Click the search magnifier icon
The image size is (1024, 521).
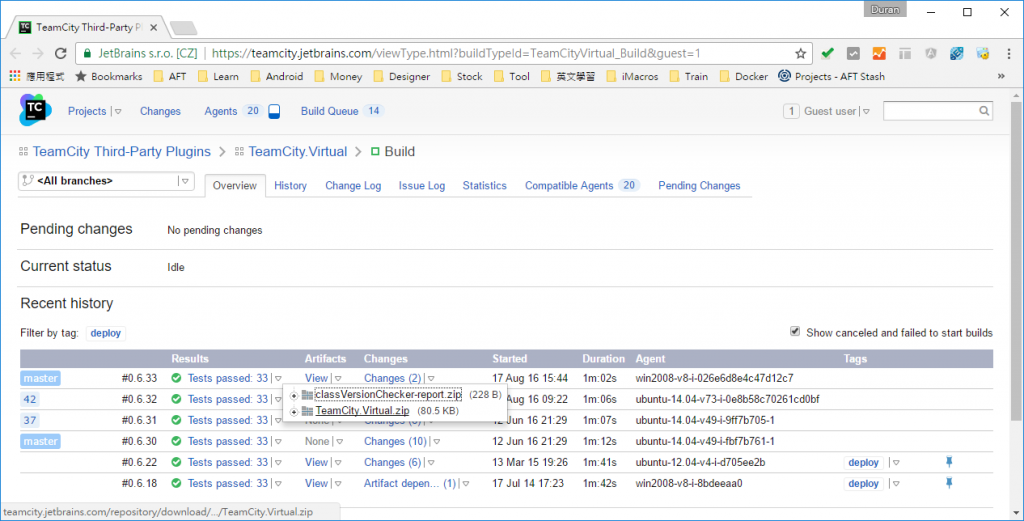(984, 111)
